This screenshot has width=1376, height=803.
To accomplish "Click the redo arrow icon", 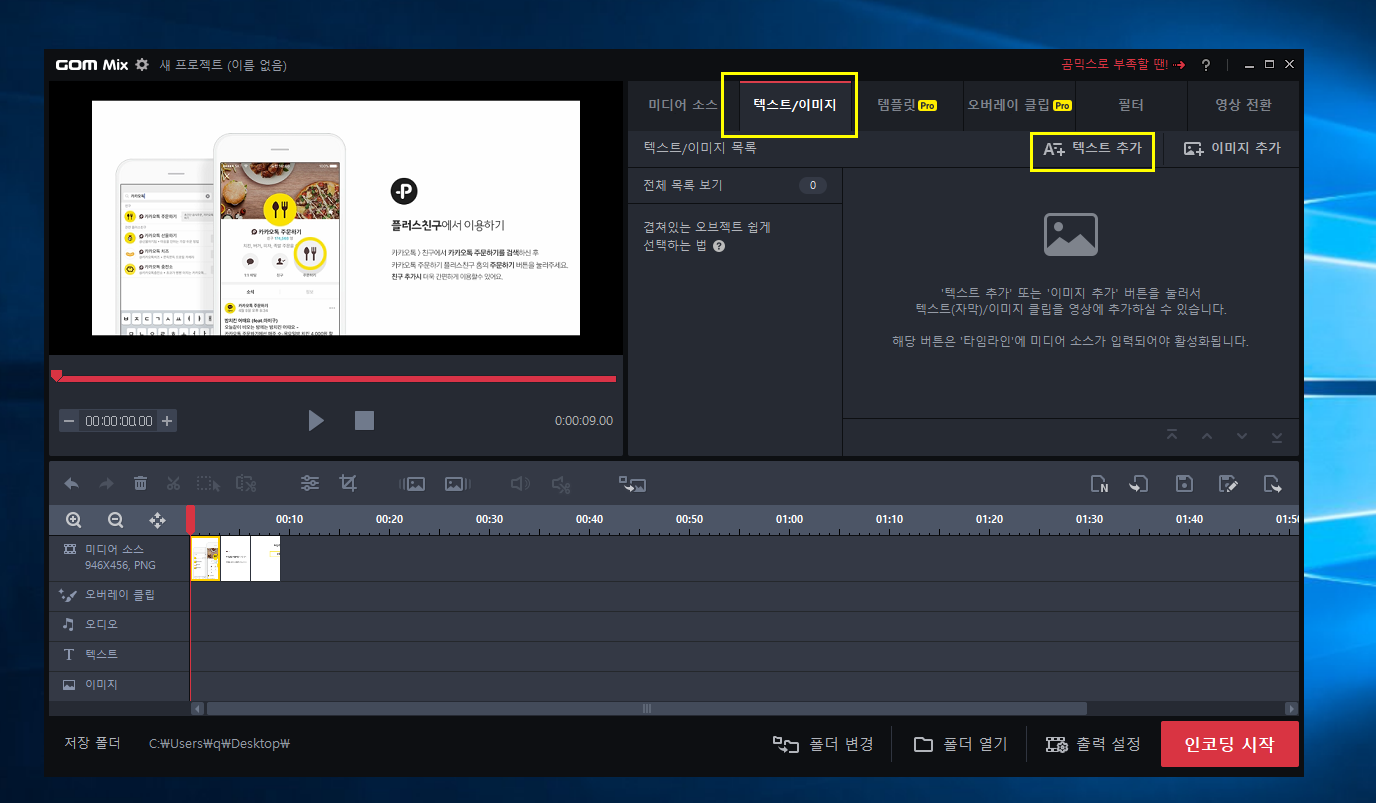I will (106, 484).
